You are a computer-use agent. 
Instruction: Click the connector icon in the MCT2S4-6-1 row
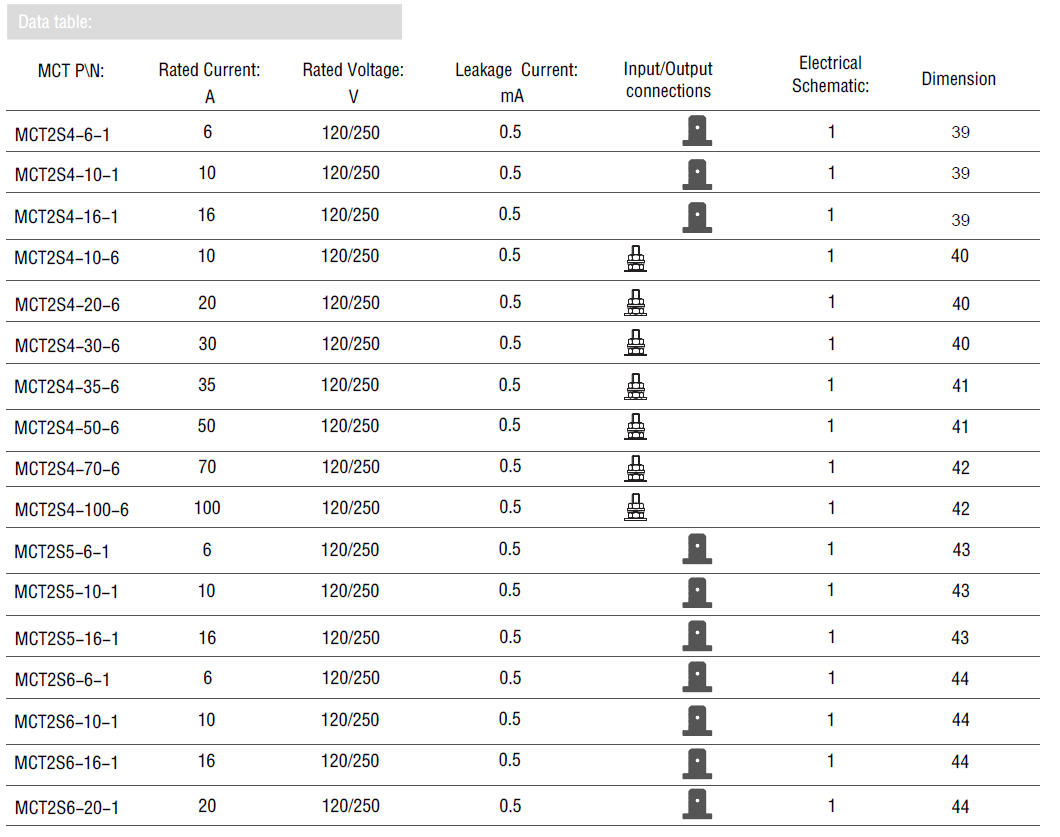click(697, 130)
